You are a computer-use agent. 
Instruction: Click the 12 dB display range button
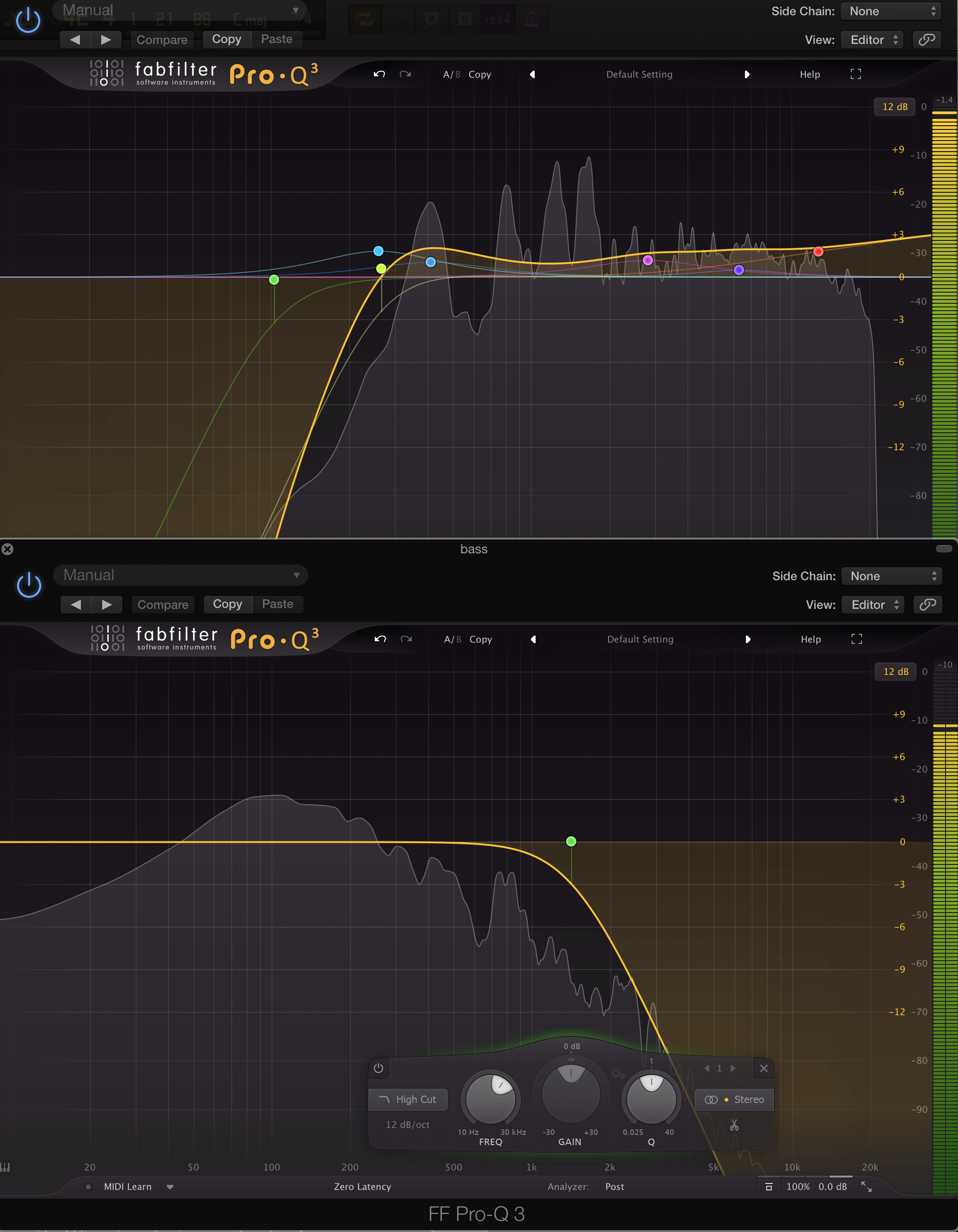coord(896,671)
